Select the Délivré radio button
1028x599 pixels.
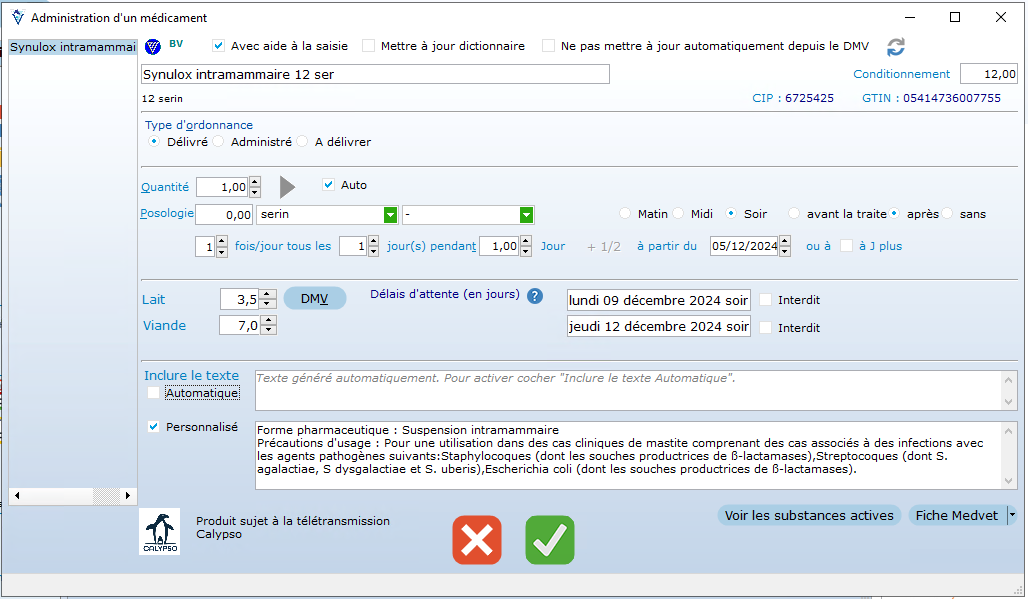click(x=154, y=142)
